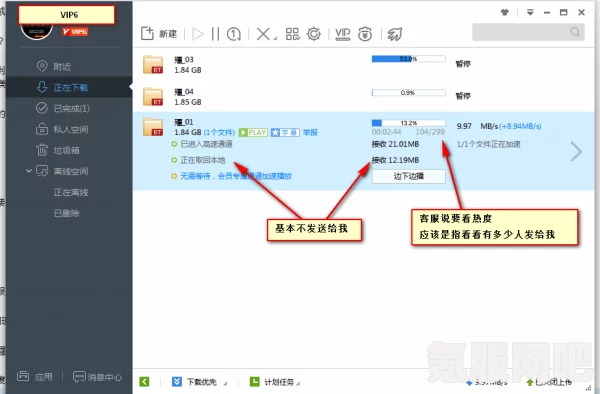Click the Thunder bird toolbar icon
The width and height of the screenshot is (600, 394).
tap(395, 34)
